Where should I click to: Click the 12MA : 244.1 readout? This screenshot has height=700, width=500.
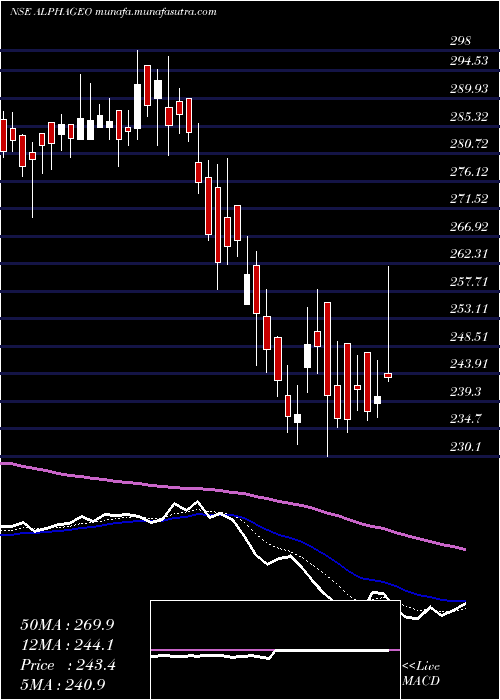[x=67, y=645]
